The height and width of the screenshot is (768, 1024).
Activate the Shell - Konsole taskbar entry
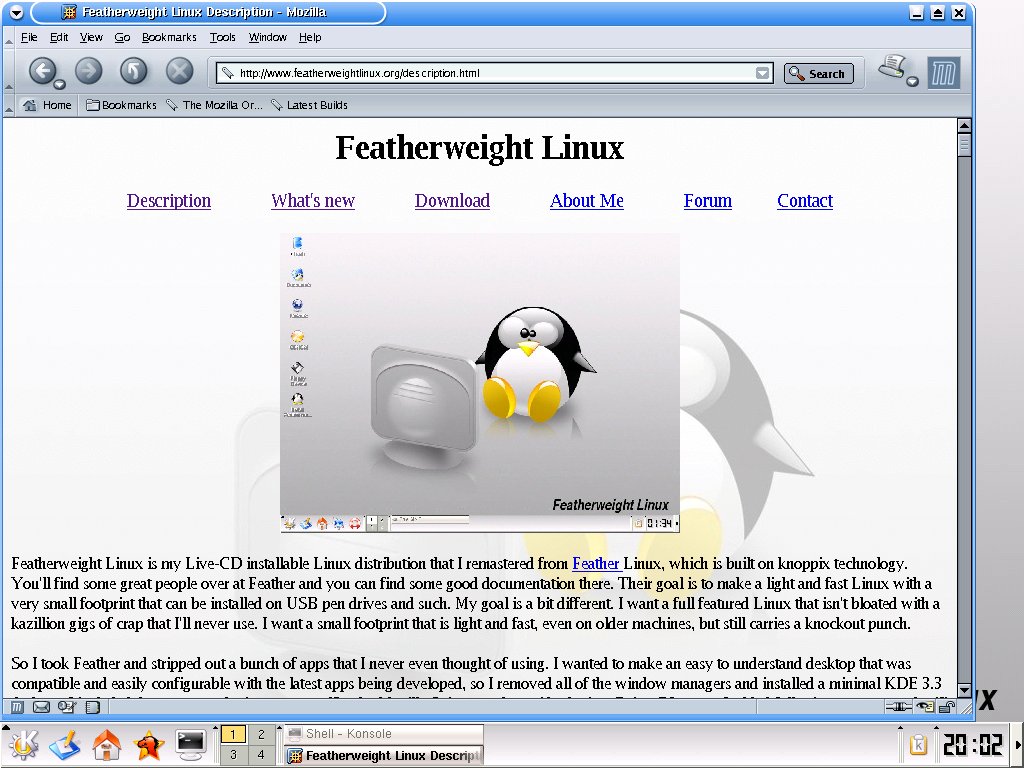click(x=384, y=734)
